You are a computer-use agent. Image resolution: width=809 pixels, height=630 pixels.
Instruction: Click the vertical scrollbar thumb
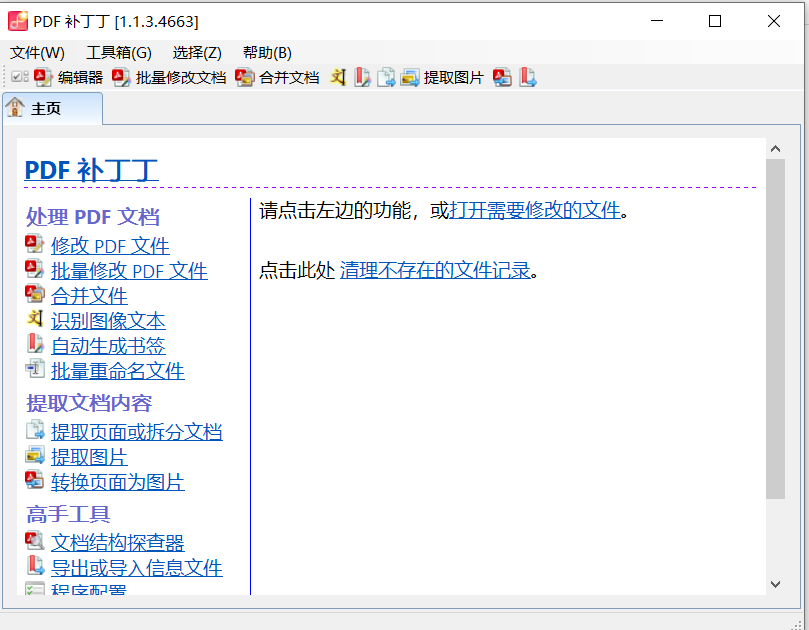[775, 329]
